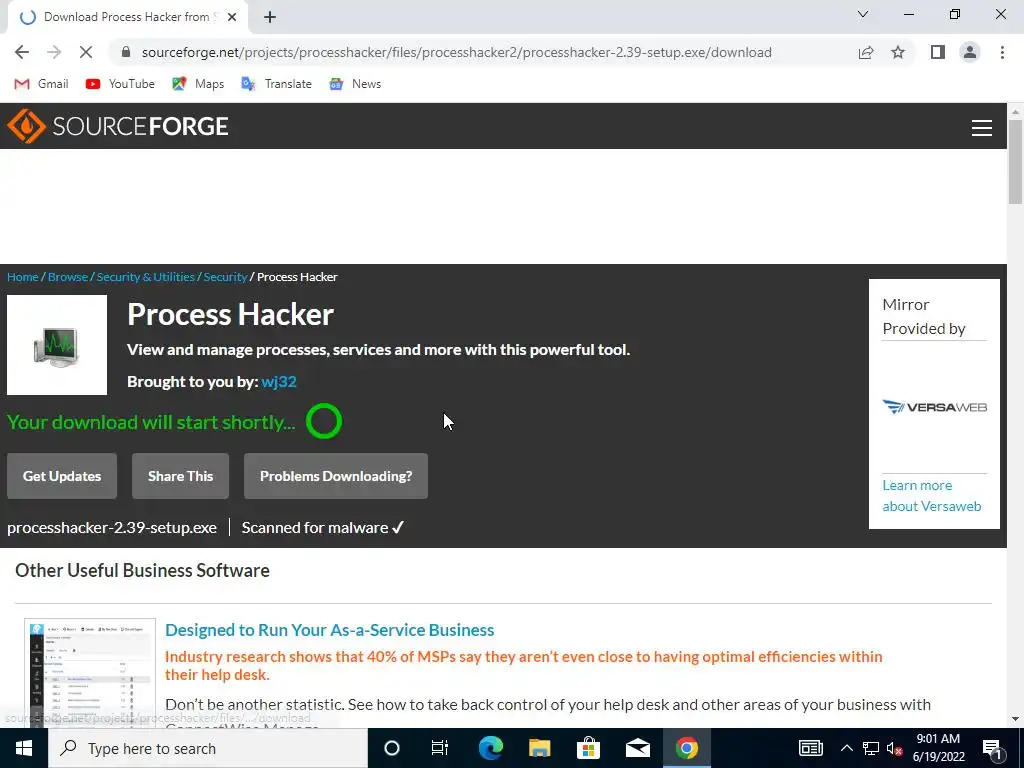Show hidden system tray icons
The width and height of the screenshot is (1024, 768).
846,748
